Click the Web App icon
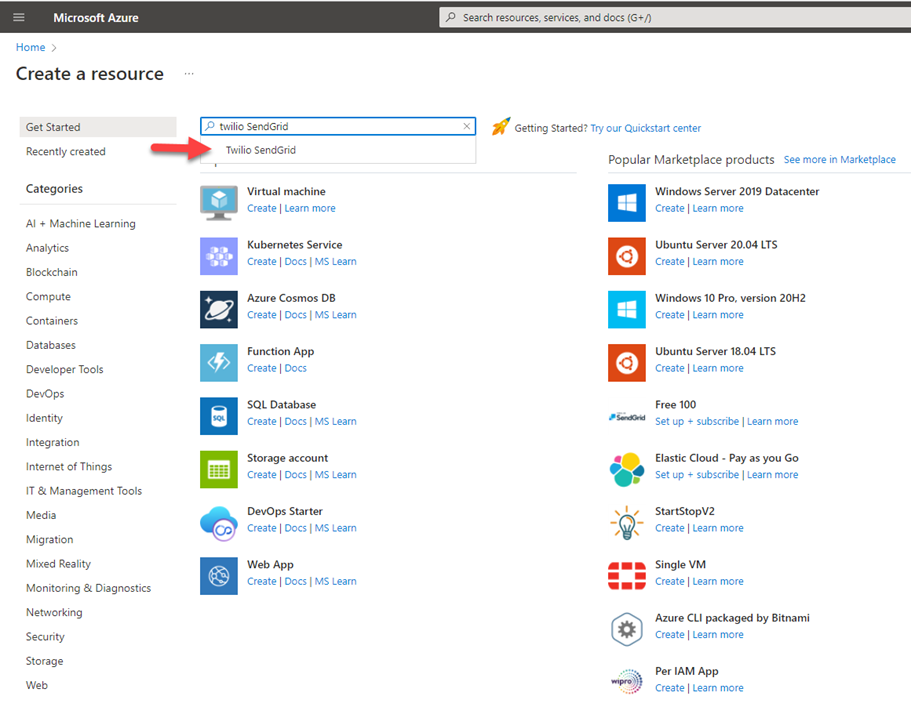 tap(218, 576)
